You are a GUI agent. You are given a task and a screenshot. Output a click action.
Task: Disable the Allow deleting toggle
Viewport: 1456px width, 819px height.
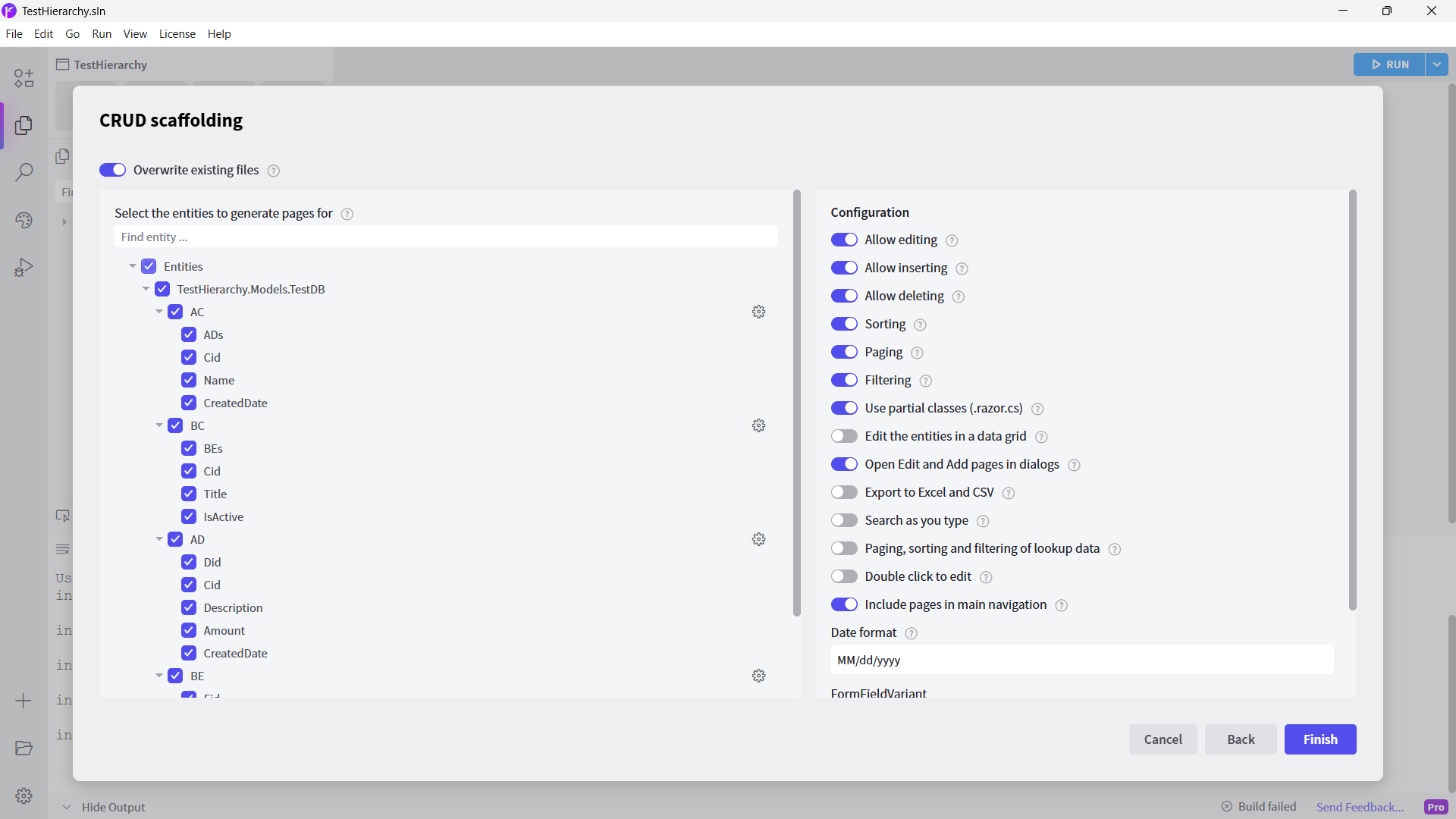point(844,296)
